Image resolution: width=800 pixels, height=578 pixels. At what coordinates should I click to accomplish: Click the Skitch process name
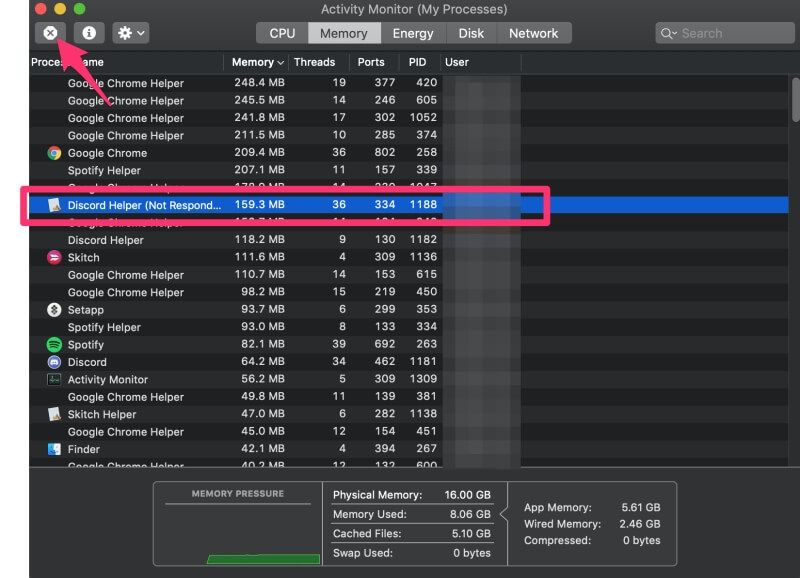(84, 258)
